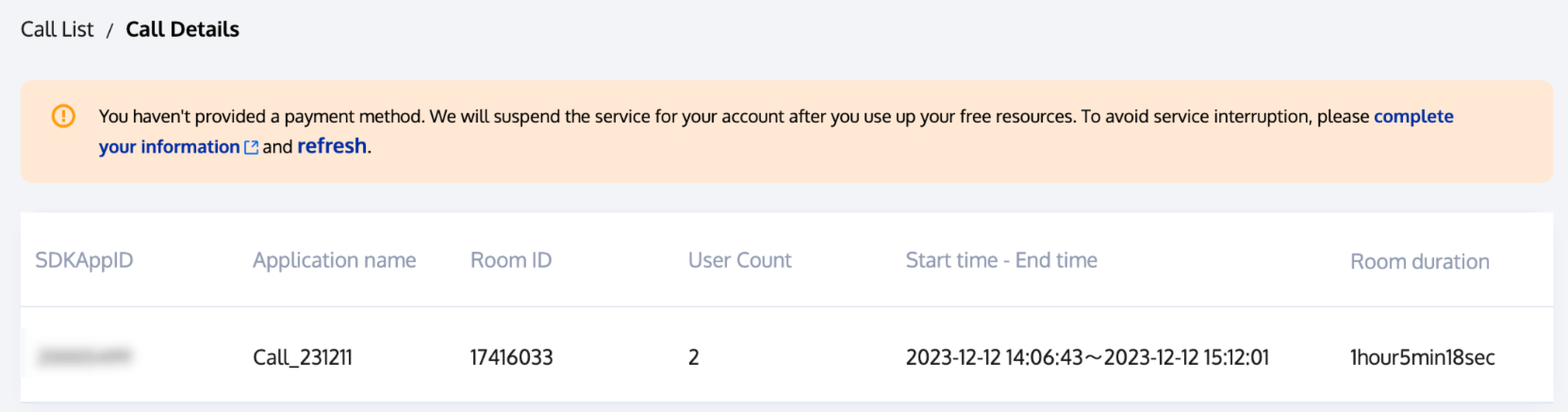Select the application name Call_231211

(x=303, y=357)
